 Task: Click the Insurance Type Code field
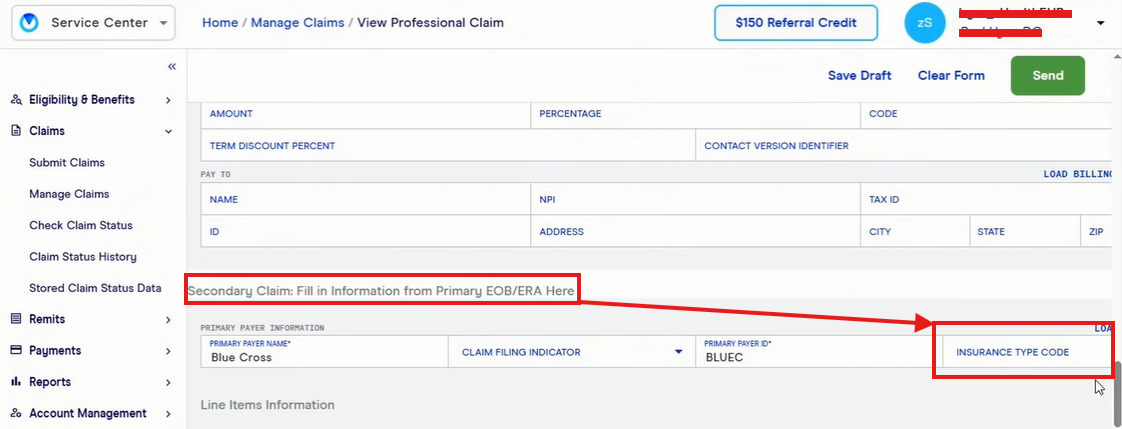click(1022, 352)
